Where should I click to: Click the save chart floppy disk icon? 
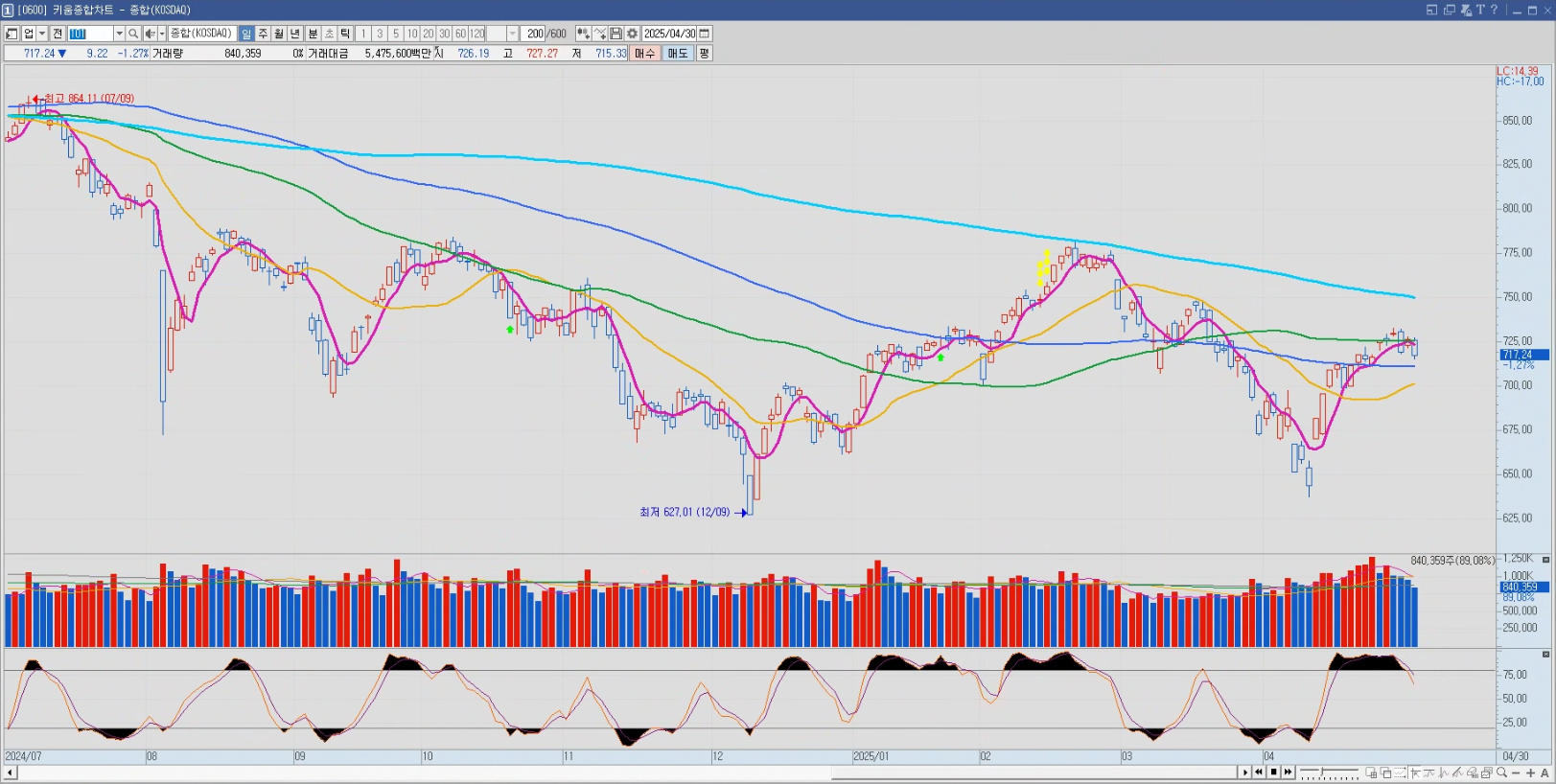click(x=616, y=34)
